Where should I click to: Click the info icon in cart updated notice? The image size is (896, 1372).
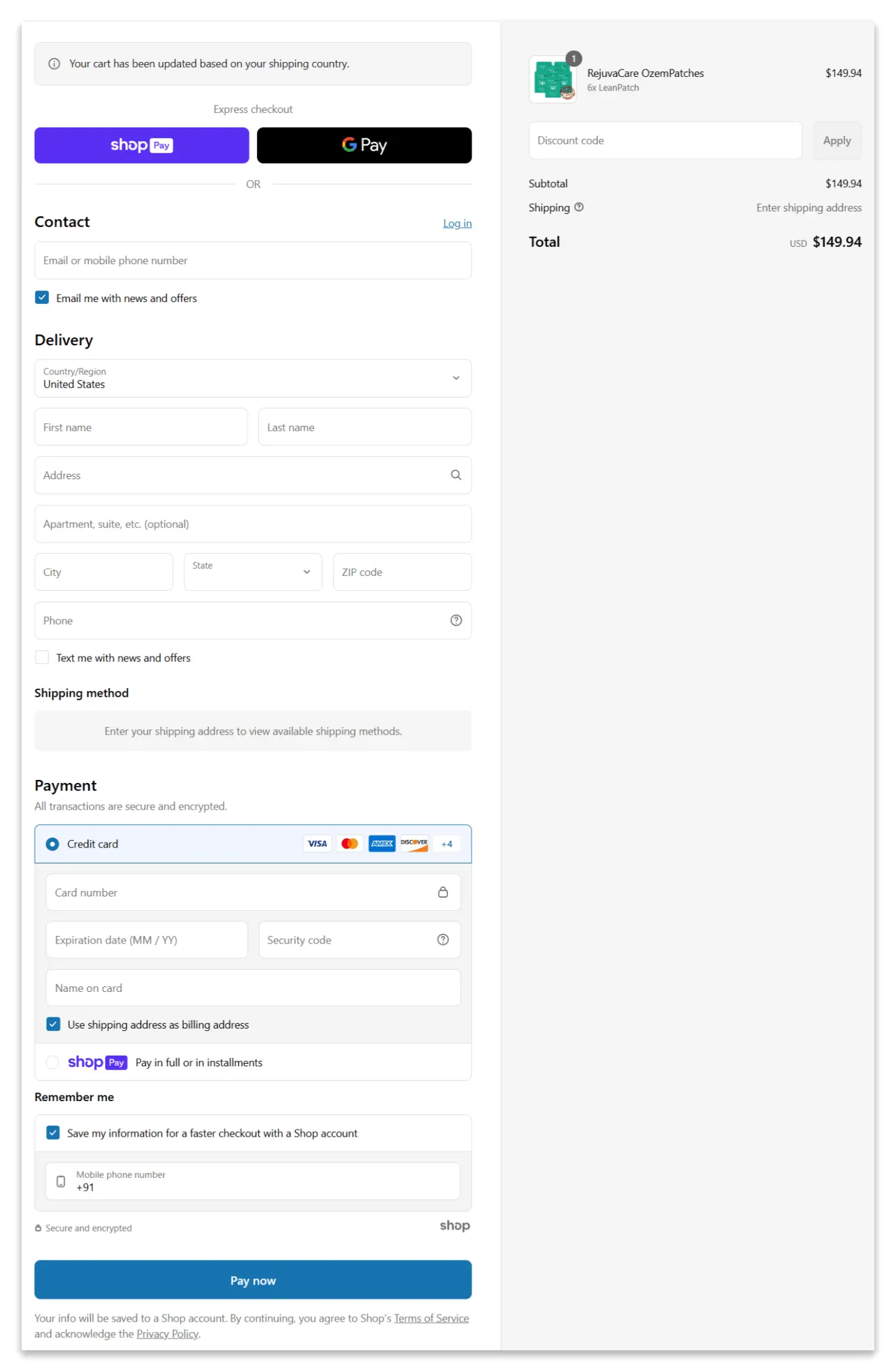(x=55, y=64)
